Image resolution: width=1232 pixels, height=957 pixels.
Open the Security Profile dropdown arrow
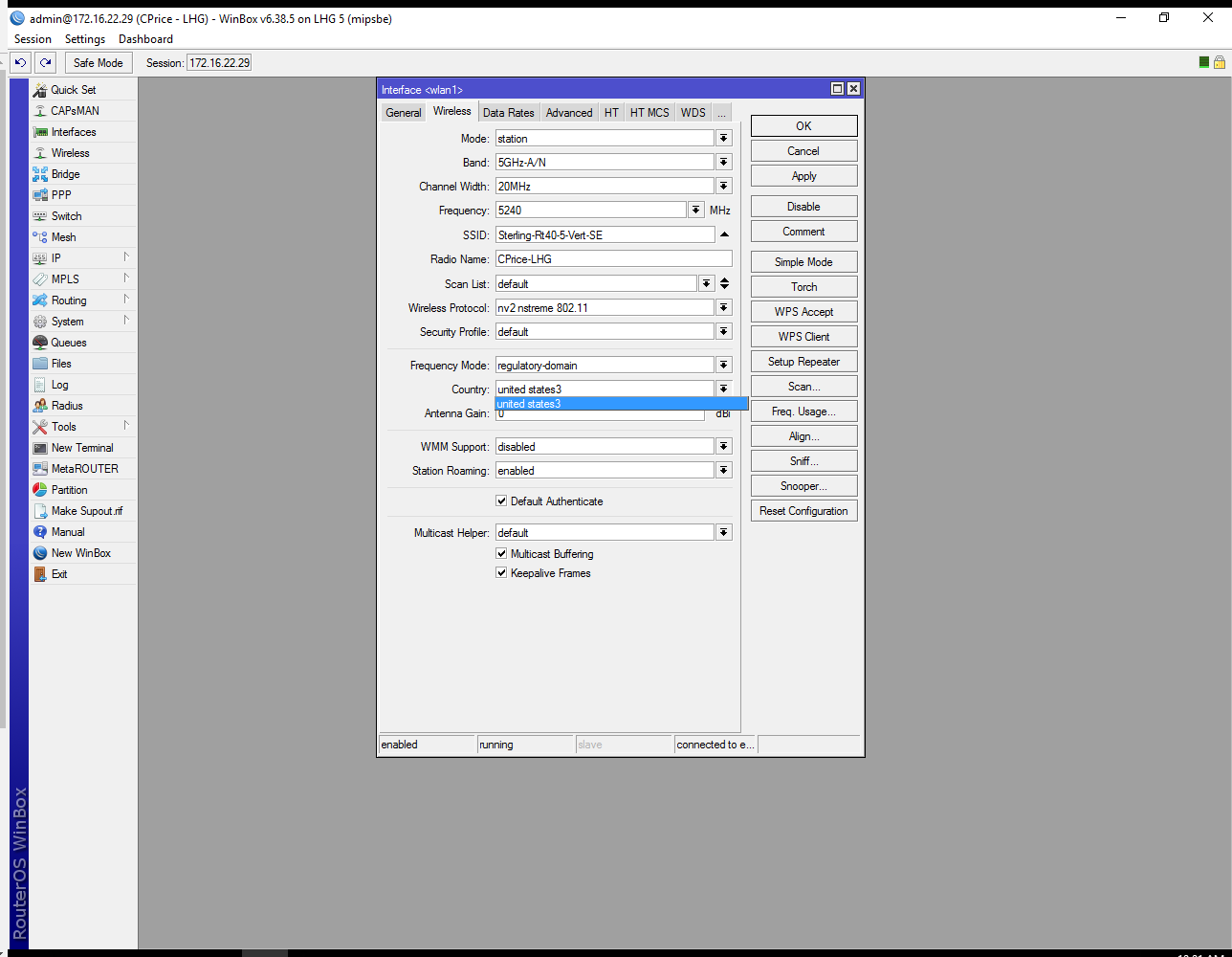[724, 332]
